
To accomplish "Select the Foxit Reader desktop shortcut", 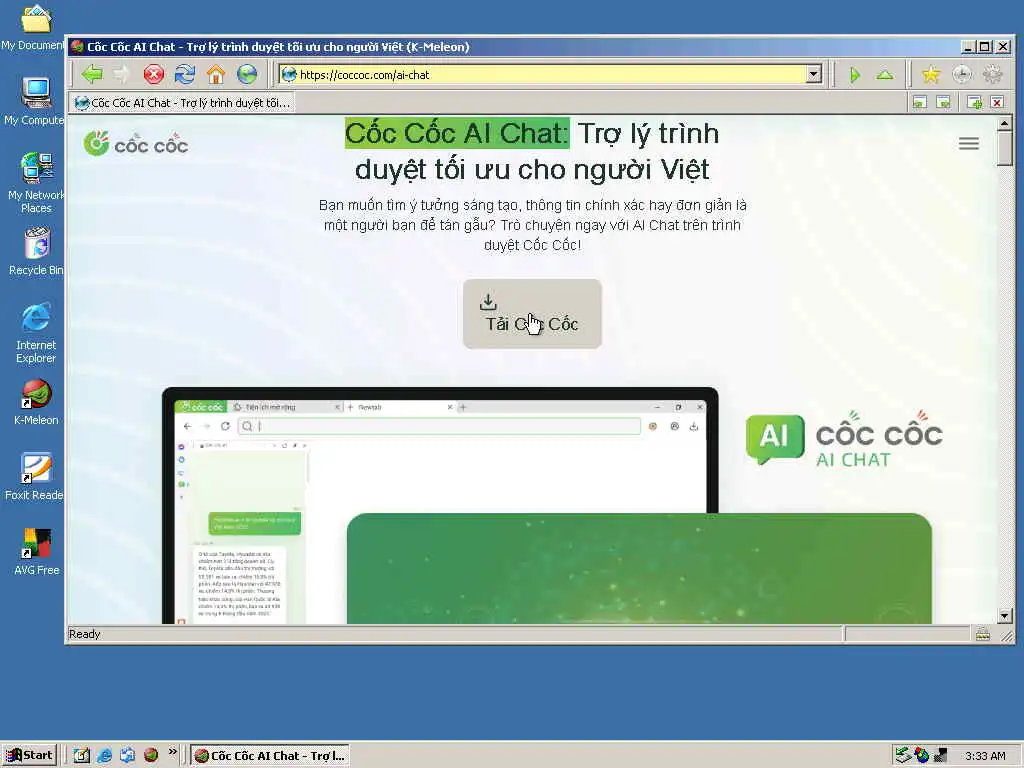I will [x=35, y=477].
